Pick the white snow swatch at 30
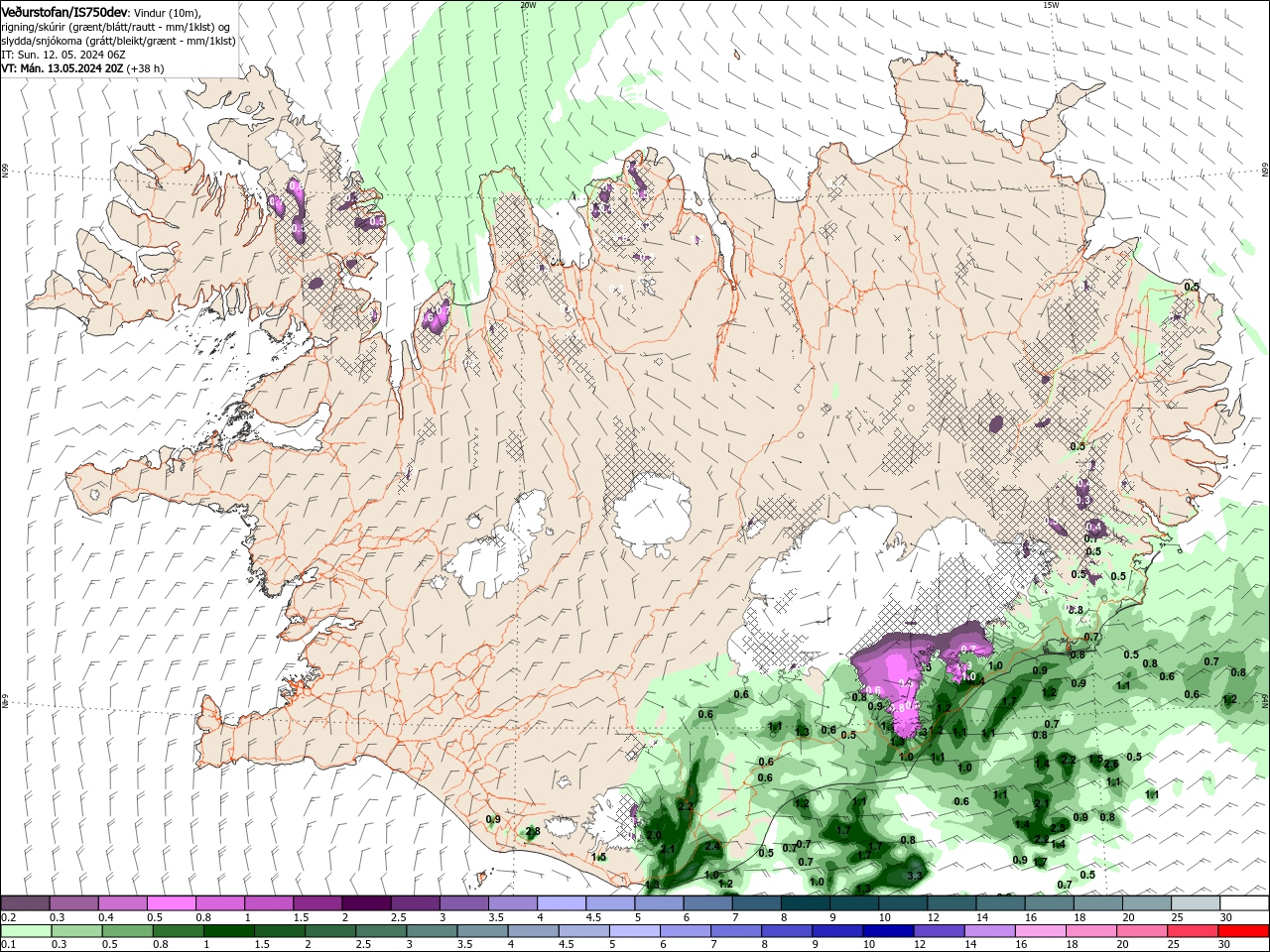The image size is (1270, 952). tap(1244, 903)
